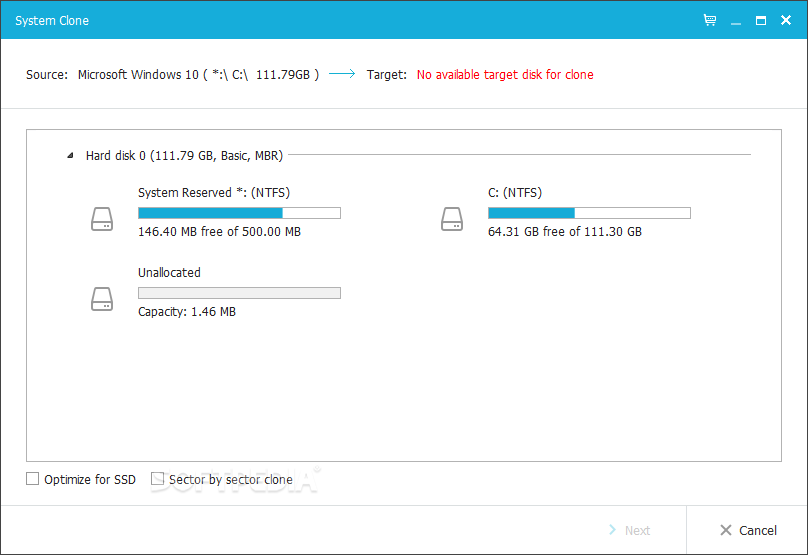
Task: Click '64.31 GB free of 111.30 GB' text
Action: click(x=565, y=232)
